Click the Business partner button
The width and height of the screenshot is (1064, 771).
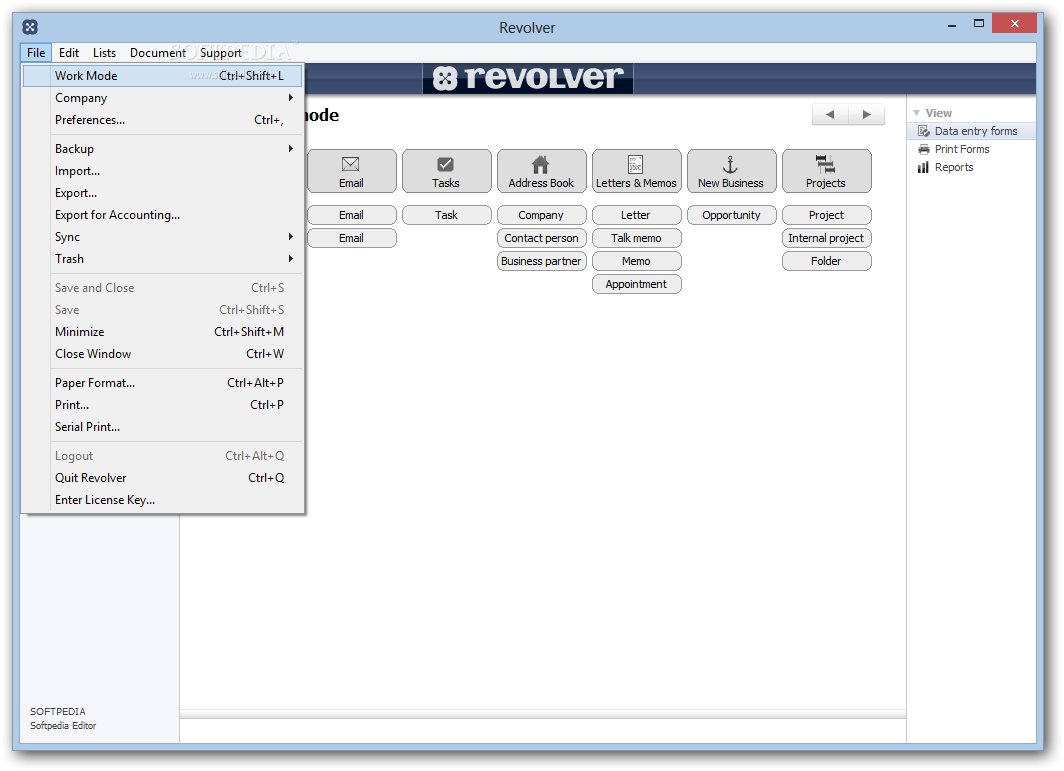pyautogui.click(x=542, y=261)
